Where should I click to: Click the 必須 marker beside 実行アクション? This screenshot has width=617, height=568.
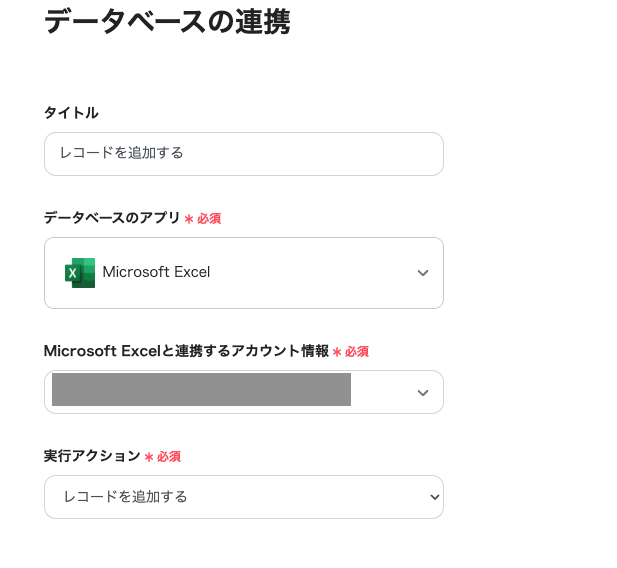coord(168,457)
